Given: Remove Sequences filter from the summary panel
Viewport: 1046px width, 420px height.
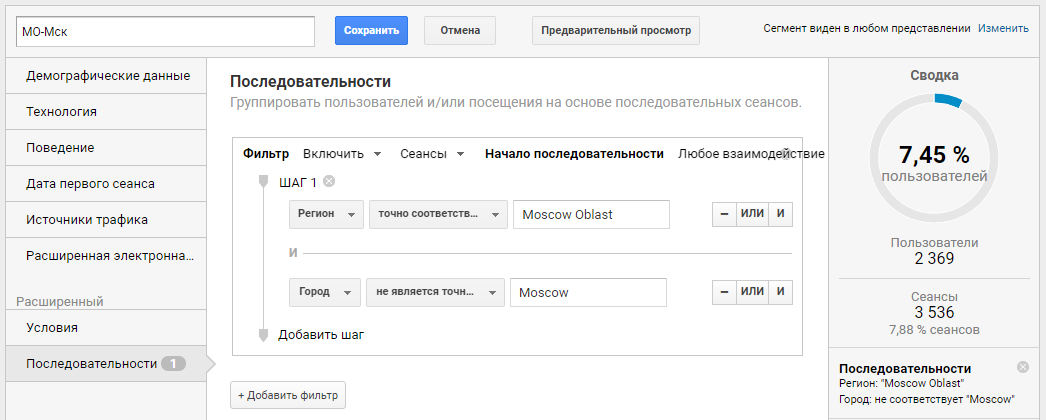Looking at the screenshot, I should (x=1023, y=367).
